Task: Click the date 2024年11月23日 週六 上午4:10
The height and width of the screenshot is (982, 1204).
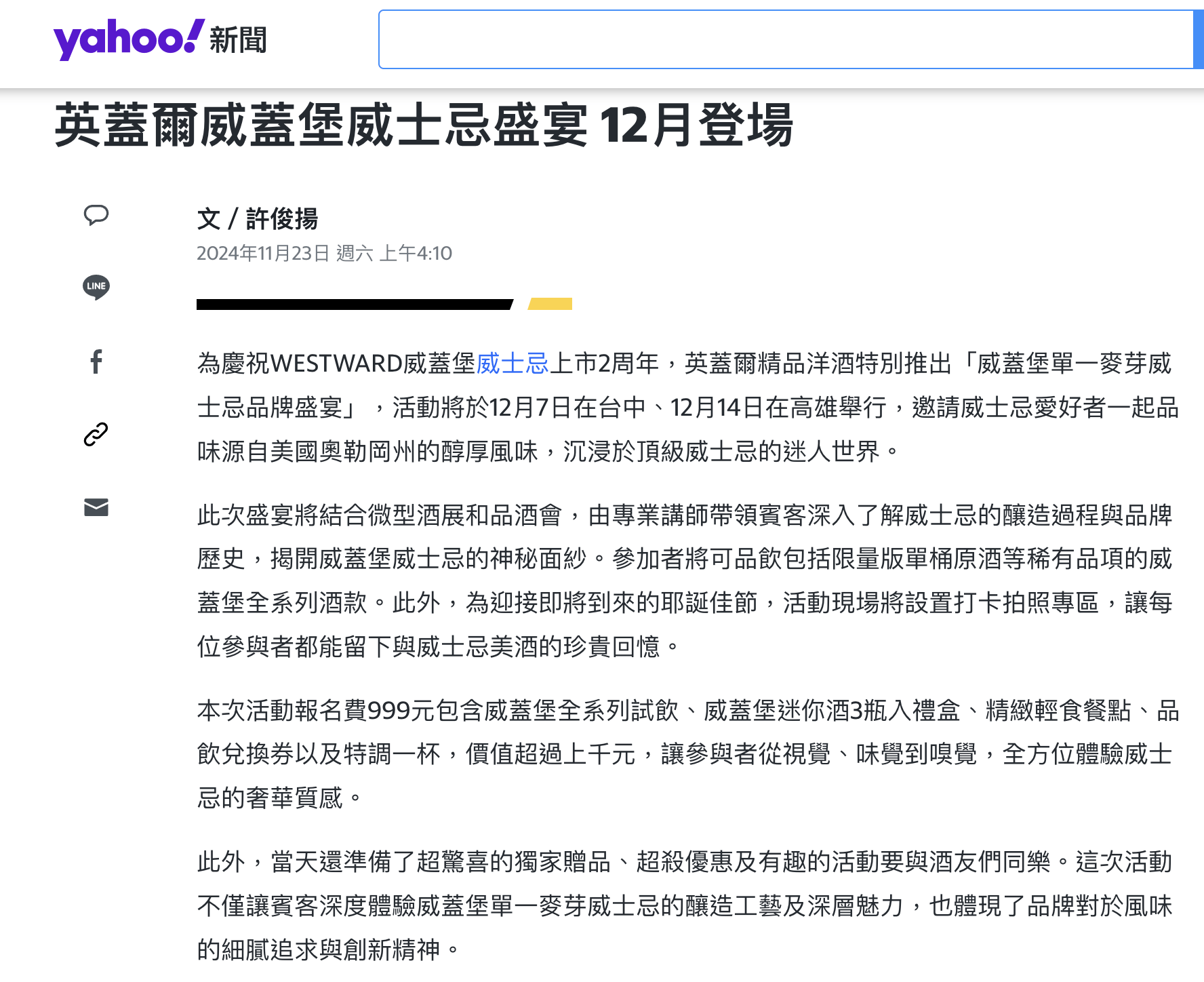Action: 324,253
